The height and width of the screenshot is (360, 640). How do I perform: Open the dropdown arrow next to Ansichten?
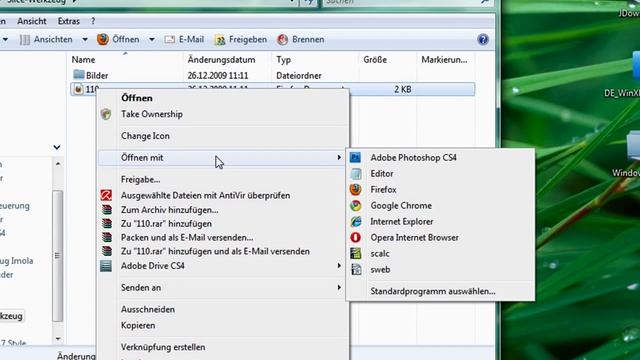85,40
